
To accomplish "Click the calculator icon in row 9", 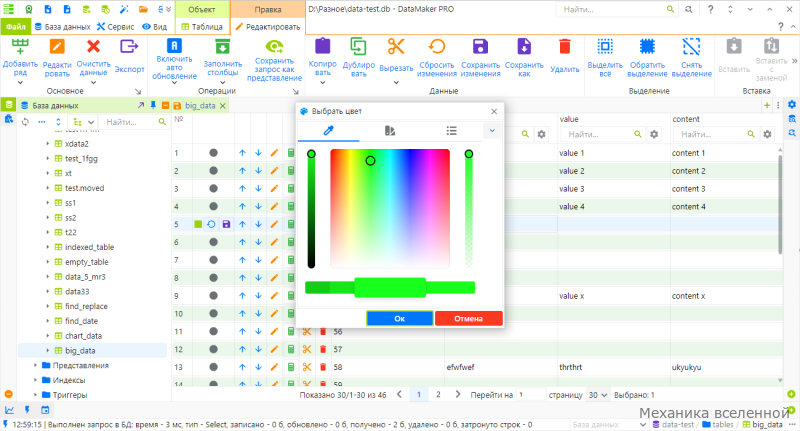I will tap(291, 296).
